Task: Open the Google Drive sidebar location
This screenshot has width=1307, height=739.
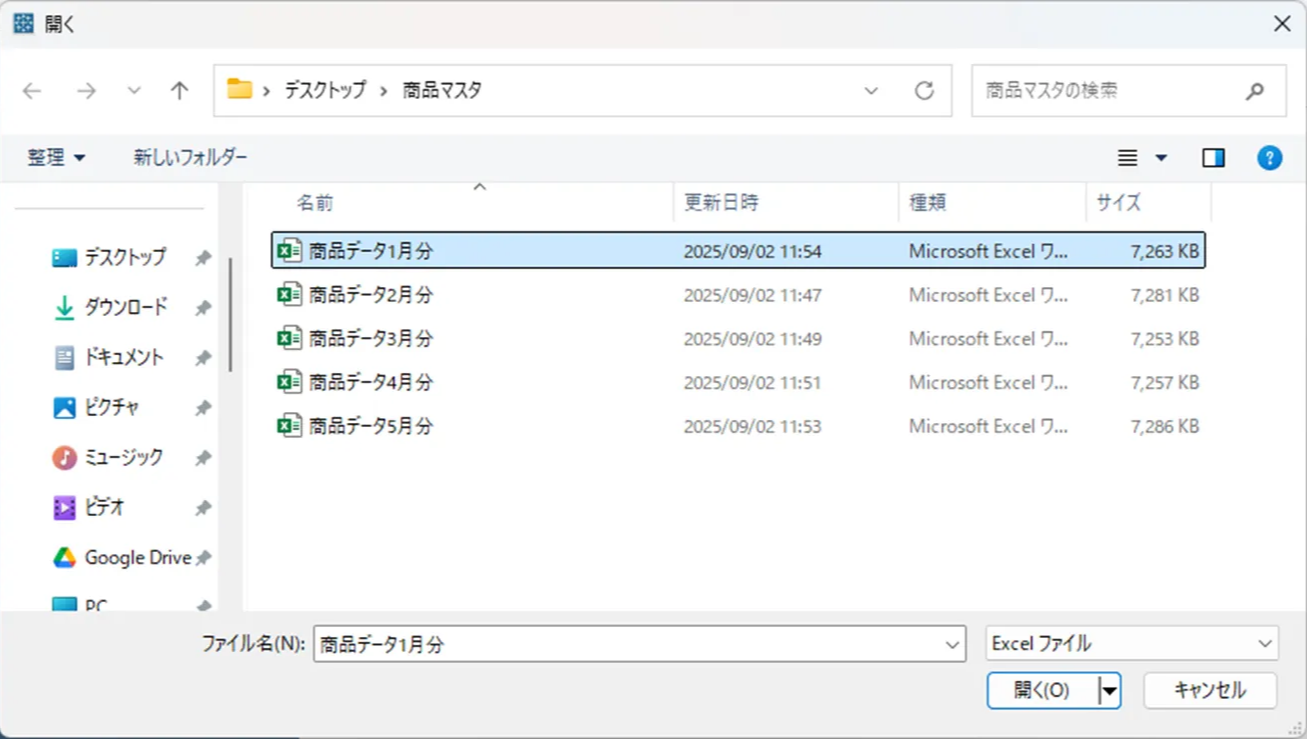Action: (x=137, y=558)
